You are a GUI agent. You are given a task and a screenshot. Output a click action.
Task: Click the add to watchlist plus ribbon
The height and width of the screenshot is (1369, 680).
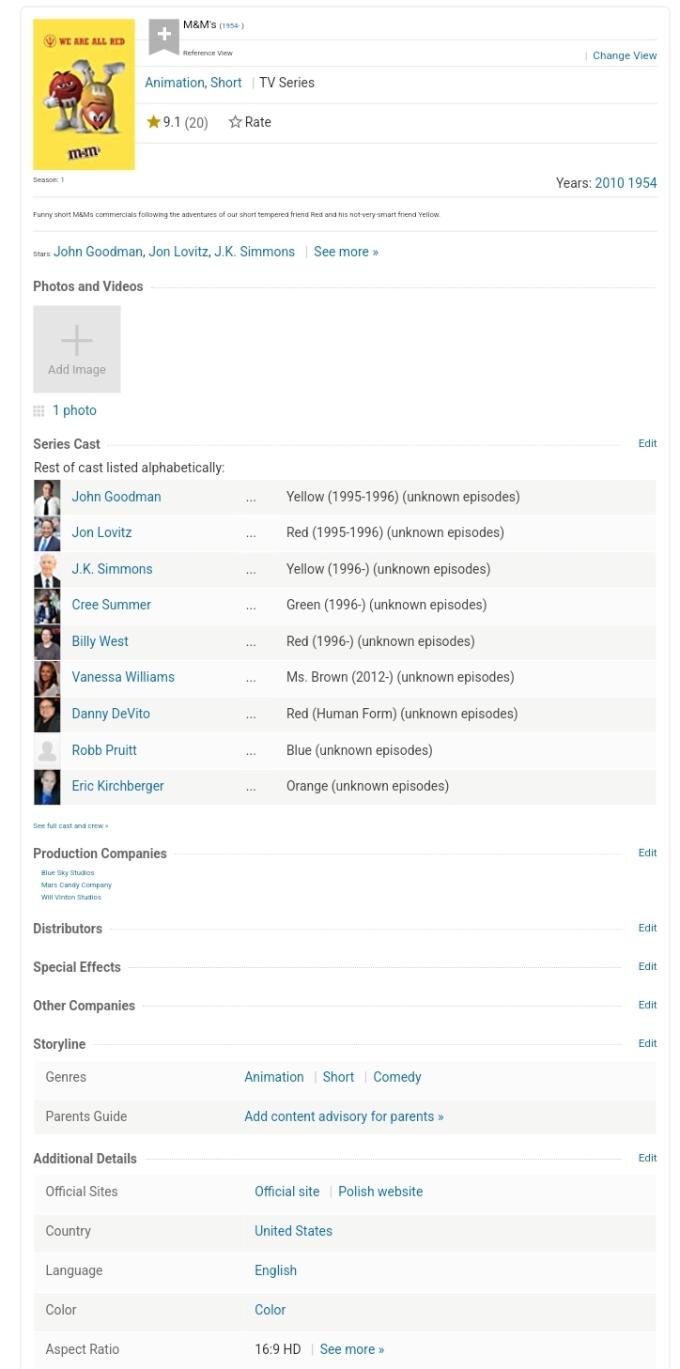pyautogui.click(x=164, y=36)
